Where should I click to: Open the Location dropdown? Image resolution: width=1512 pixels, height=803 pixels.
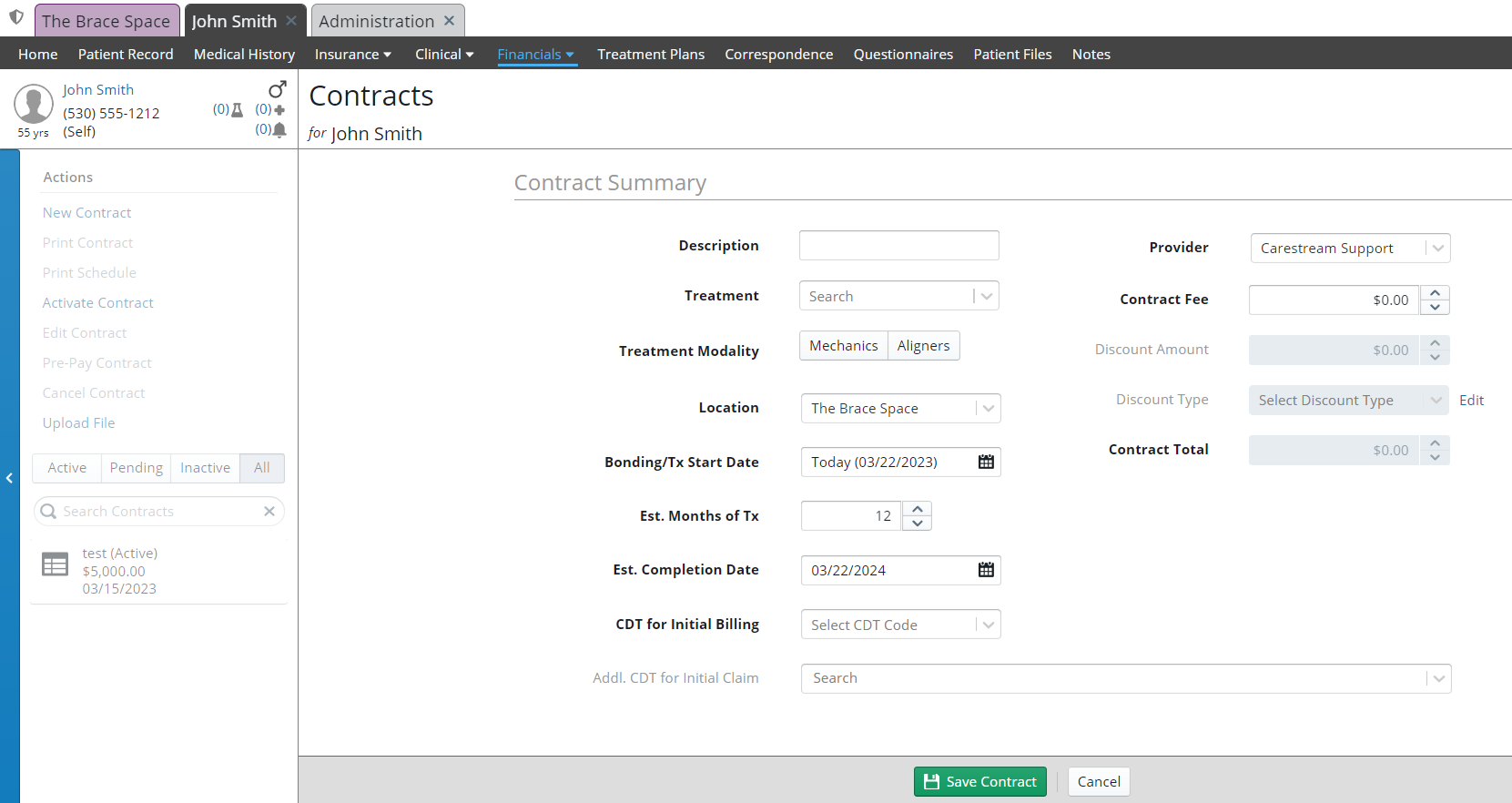coord(988,408)
